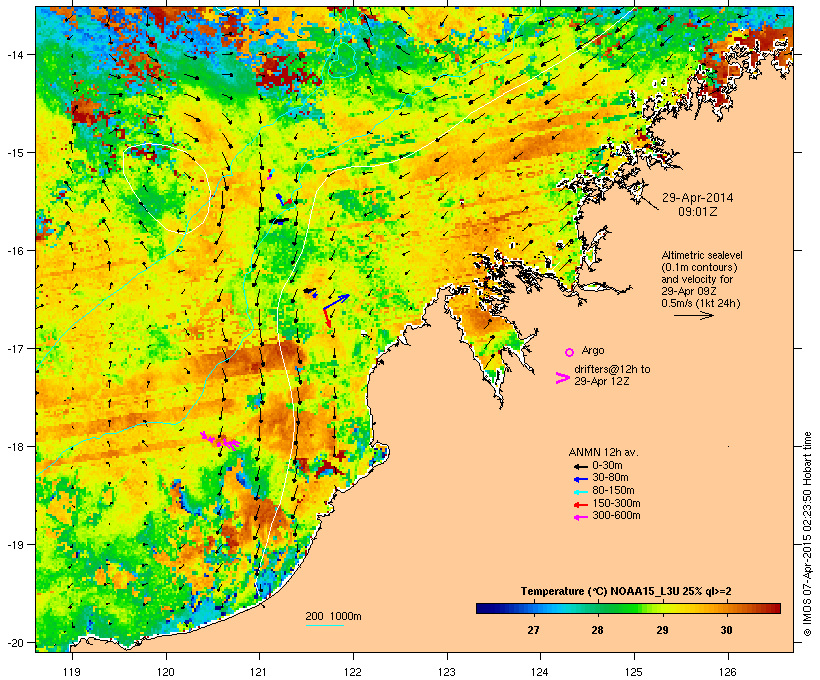This screenshot has width=820, height=680.
Task: Click the cyan 200 1000m isobath line sample
Action: coord(324,625)
